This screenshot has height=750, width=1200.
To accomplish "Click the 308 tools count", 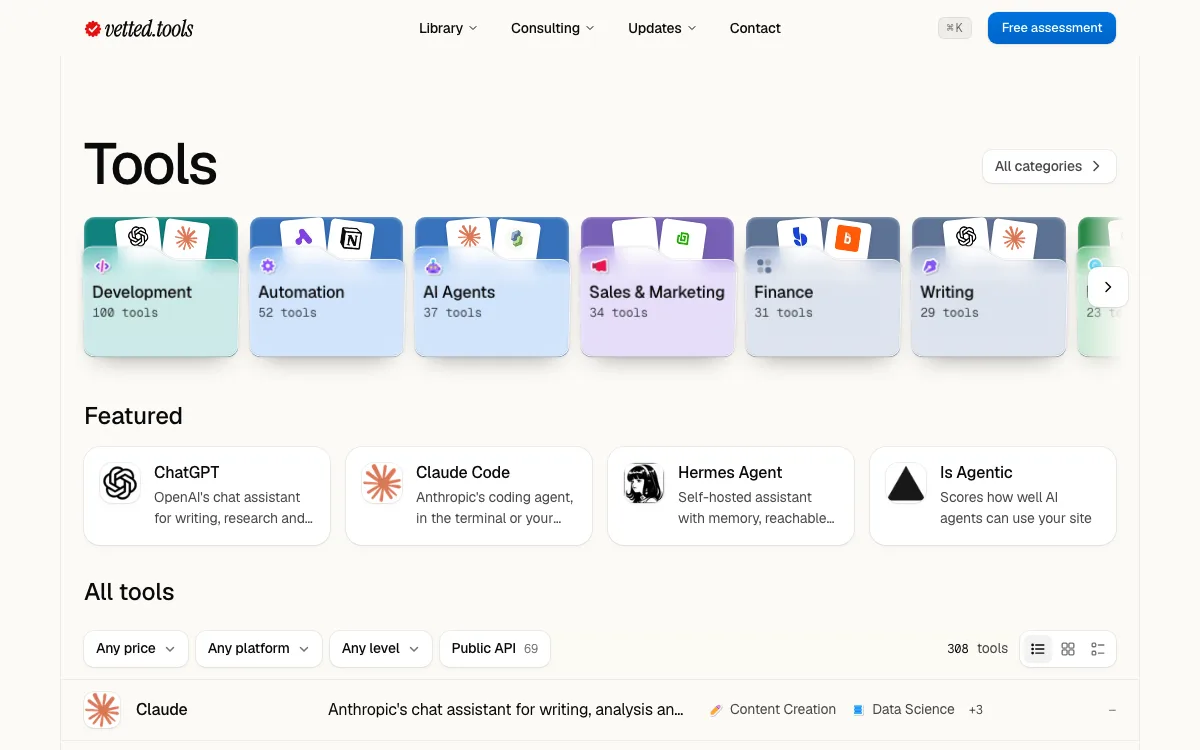I will (977, 648).
